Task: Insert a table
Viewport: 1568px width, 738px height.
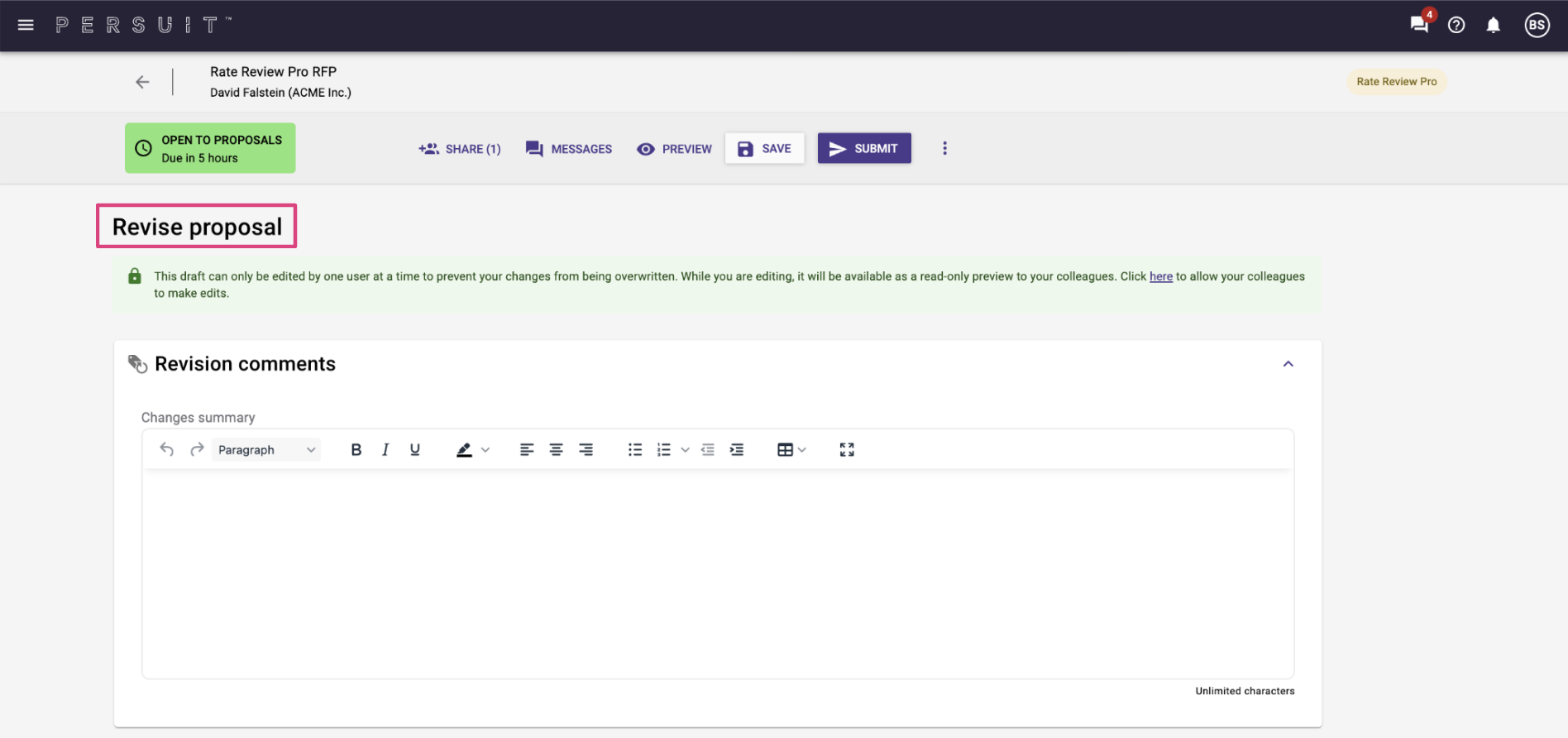Action: 785,449
